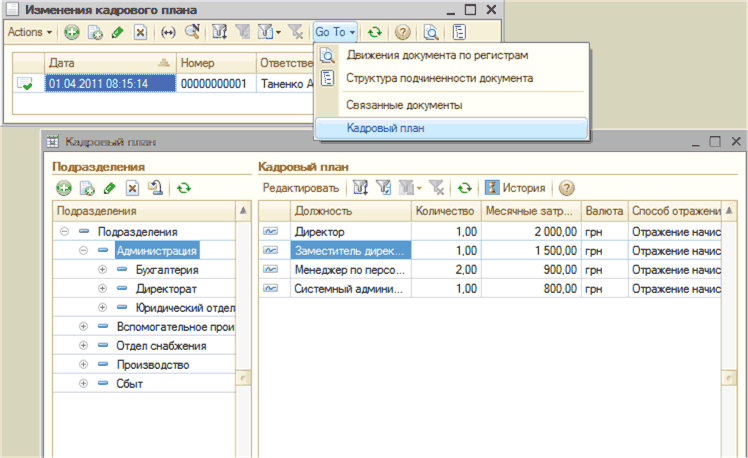The image size is (748, 458).
Task: Click the mark for deletion icon in Подразделения toolbar
Action: pos(131,187)
